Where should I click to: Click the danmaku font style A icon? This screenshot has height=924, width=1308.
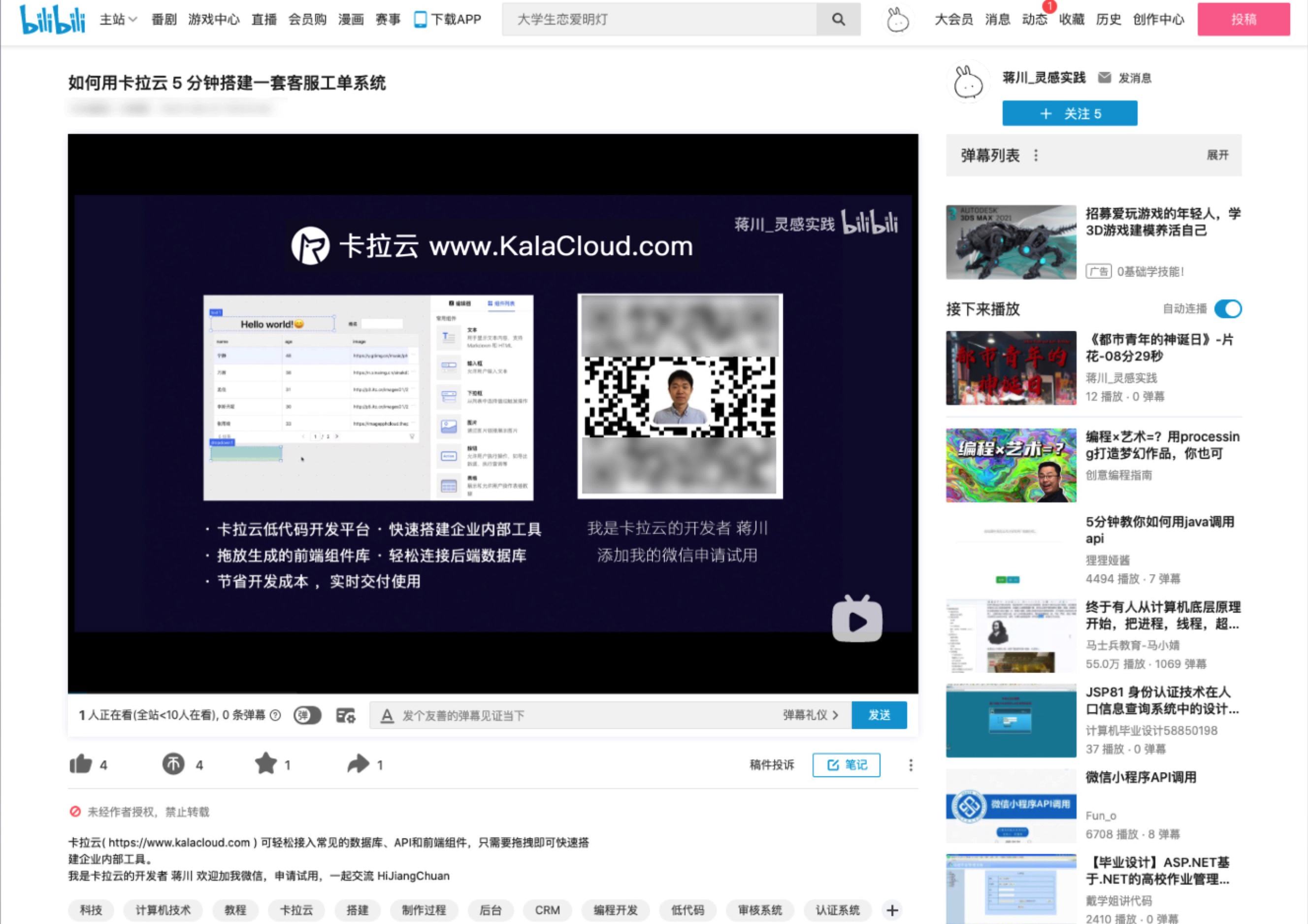pyautogui.click(x=388, y=716)
